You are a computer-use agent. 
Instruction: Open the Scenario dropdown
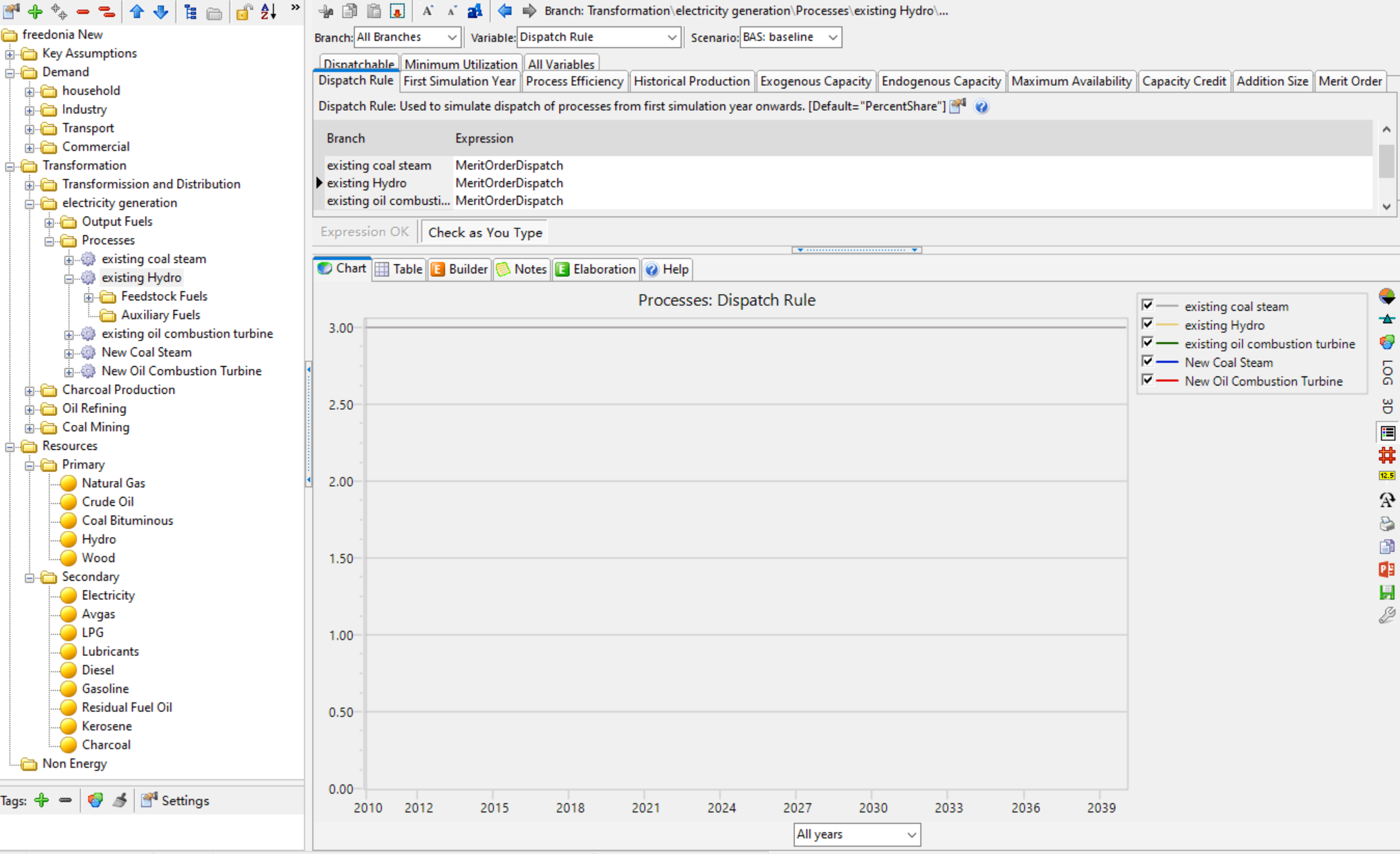coord(791,37)
